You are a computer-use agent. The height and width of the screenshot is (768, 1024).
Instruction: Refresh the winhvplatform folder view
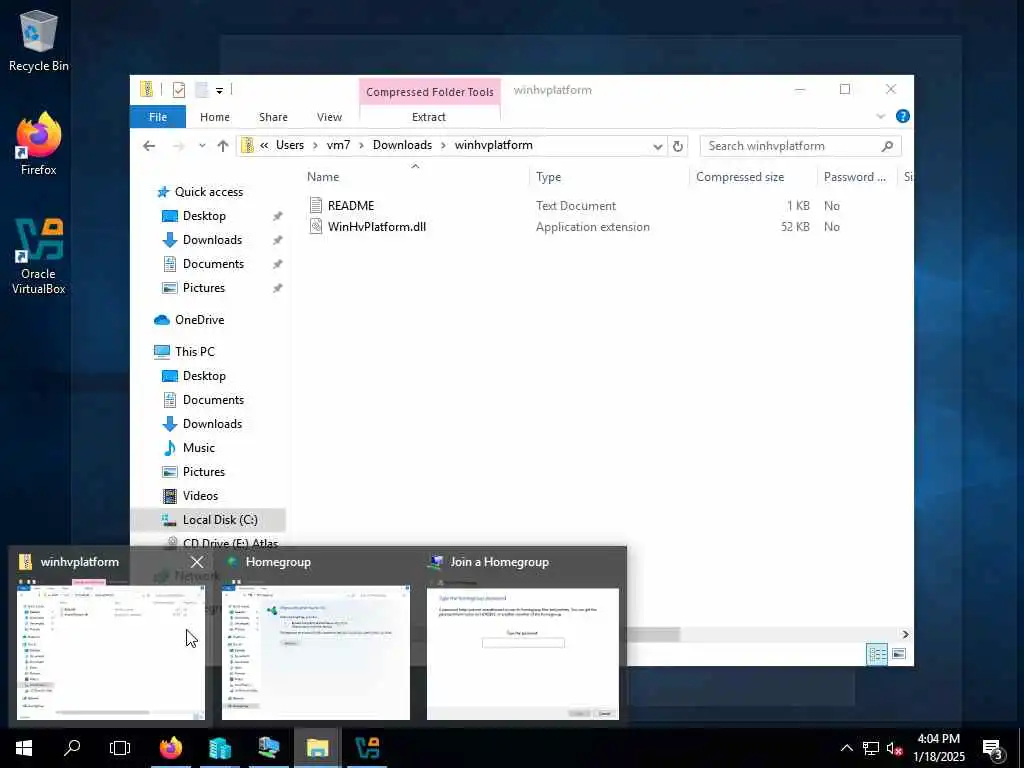pos(678,146)
